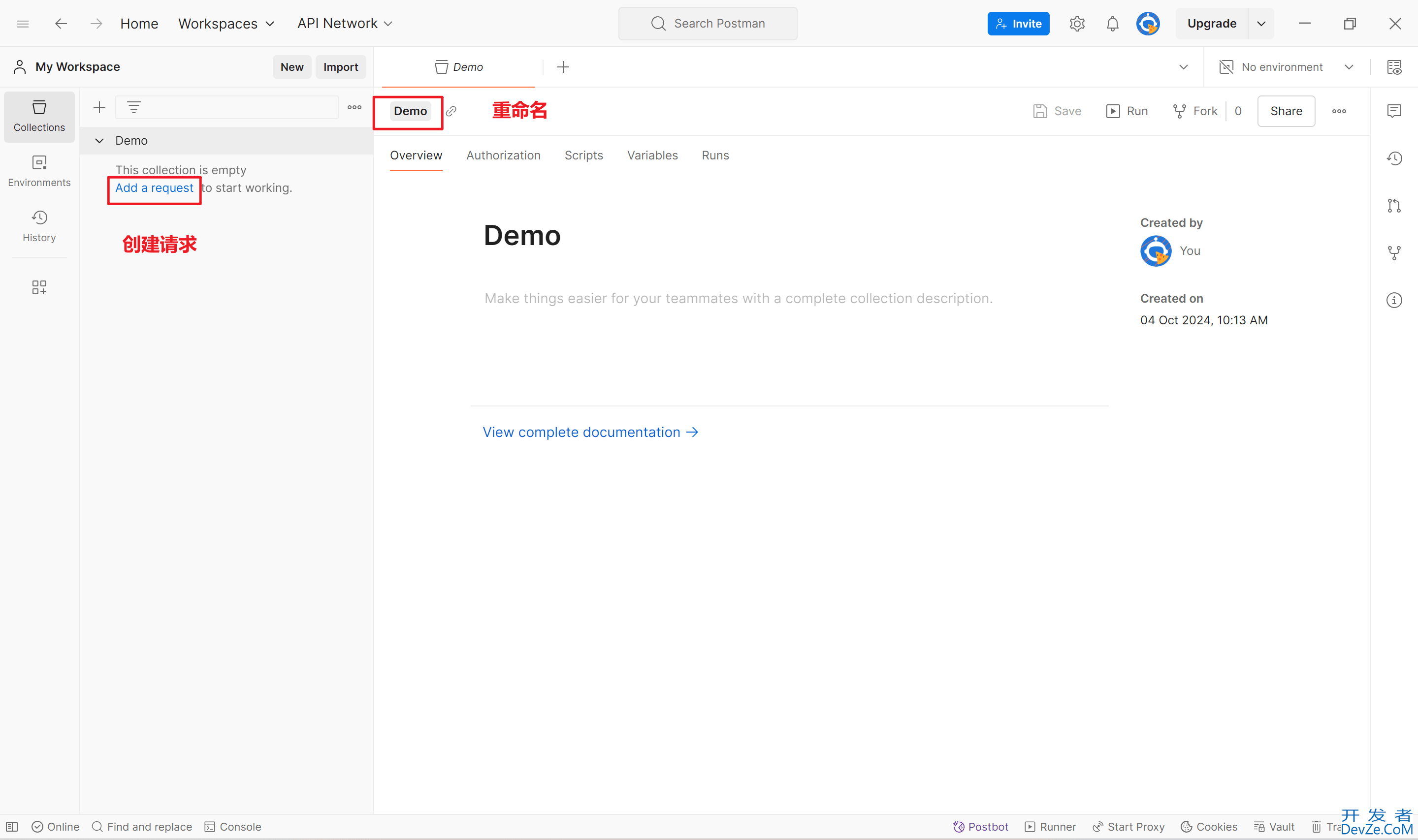
Task: Expand the Workspaces dropdown
Action: tap(226, 24)
